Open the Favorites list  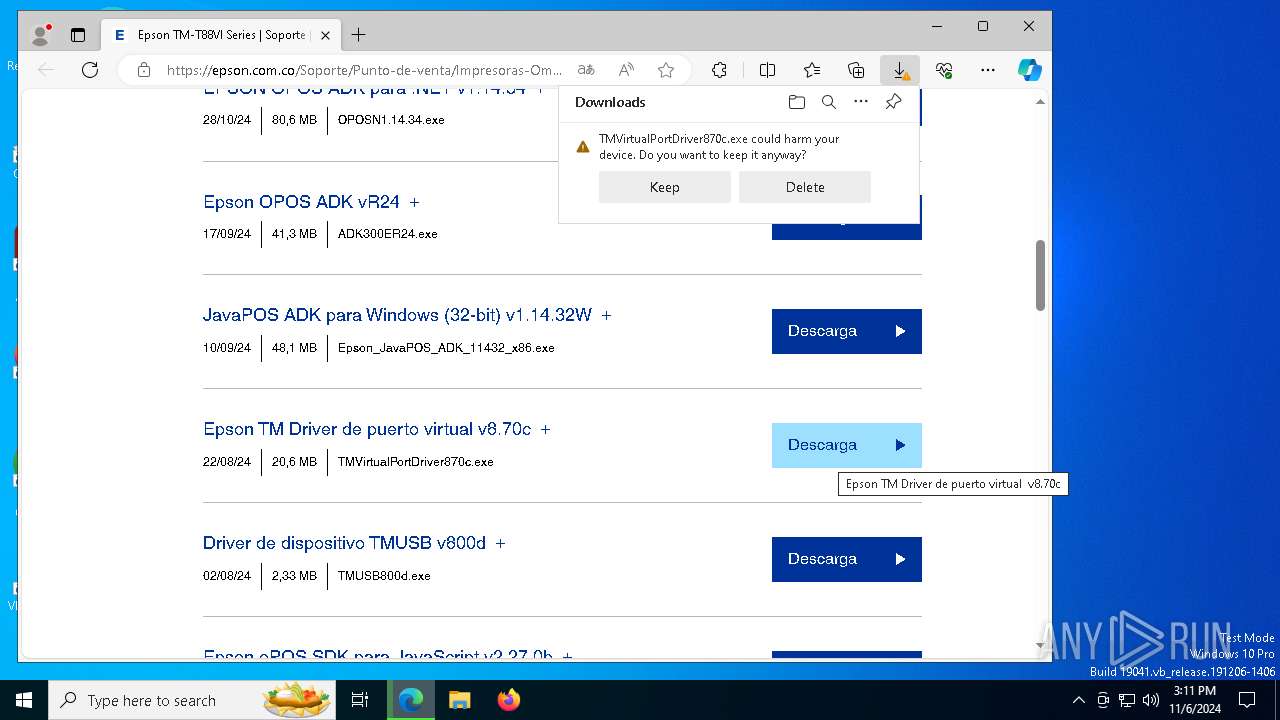point(812,70)
